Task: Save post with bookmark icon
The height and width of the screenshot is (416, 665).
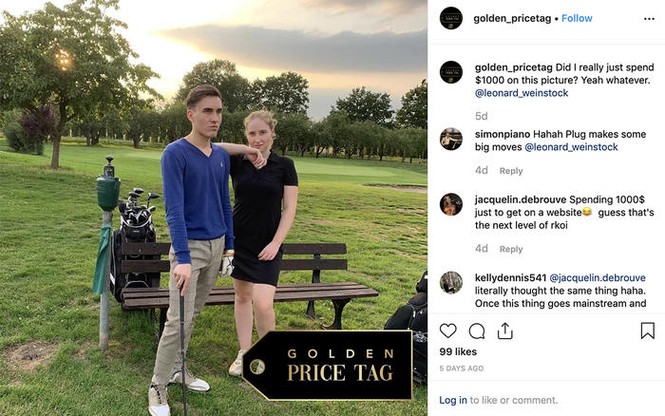Action: point(647,331)
